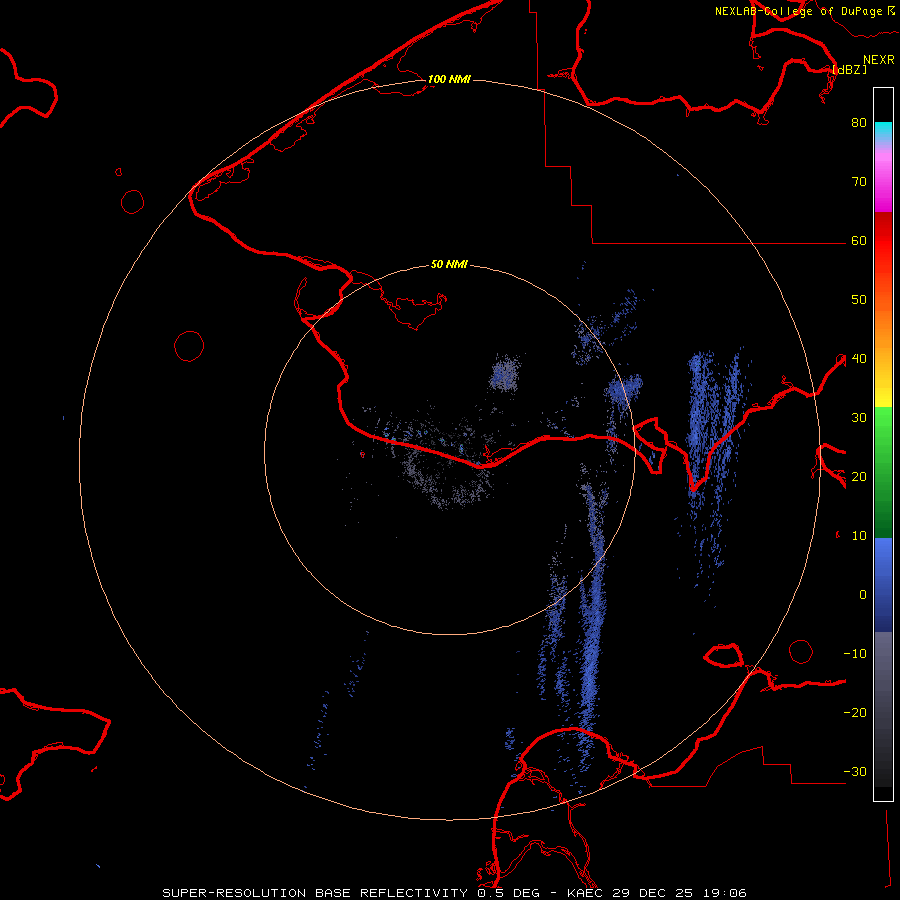Click the 10 value on the dBZ scale
The width and height of the screenshot is (900, 900).
tap(859, 536)
